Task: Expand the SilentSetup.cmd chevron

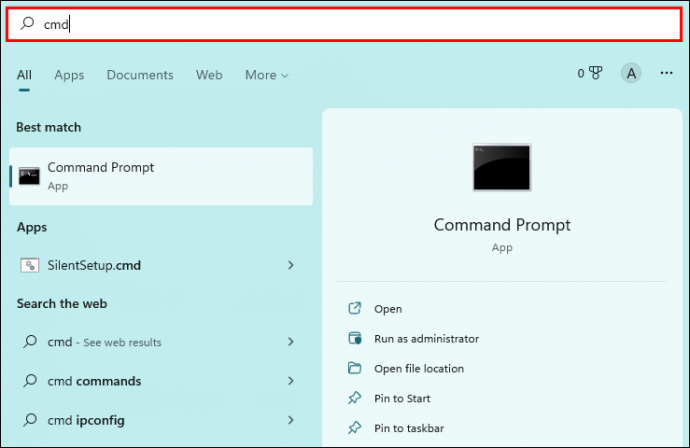Action: [290, 265]
